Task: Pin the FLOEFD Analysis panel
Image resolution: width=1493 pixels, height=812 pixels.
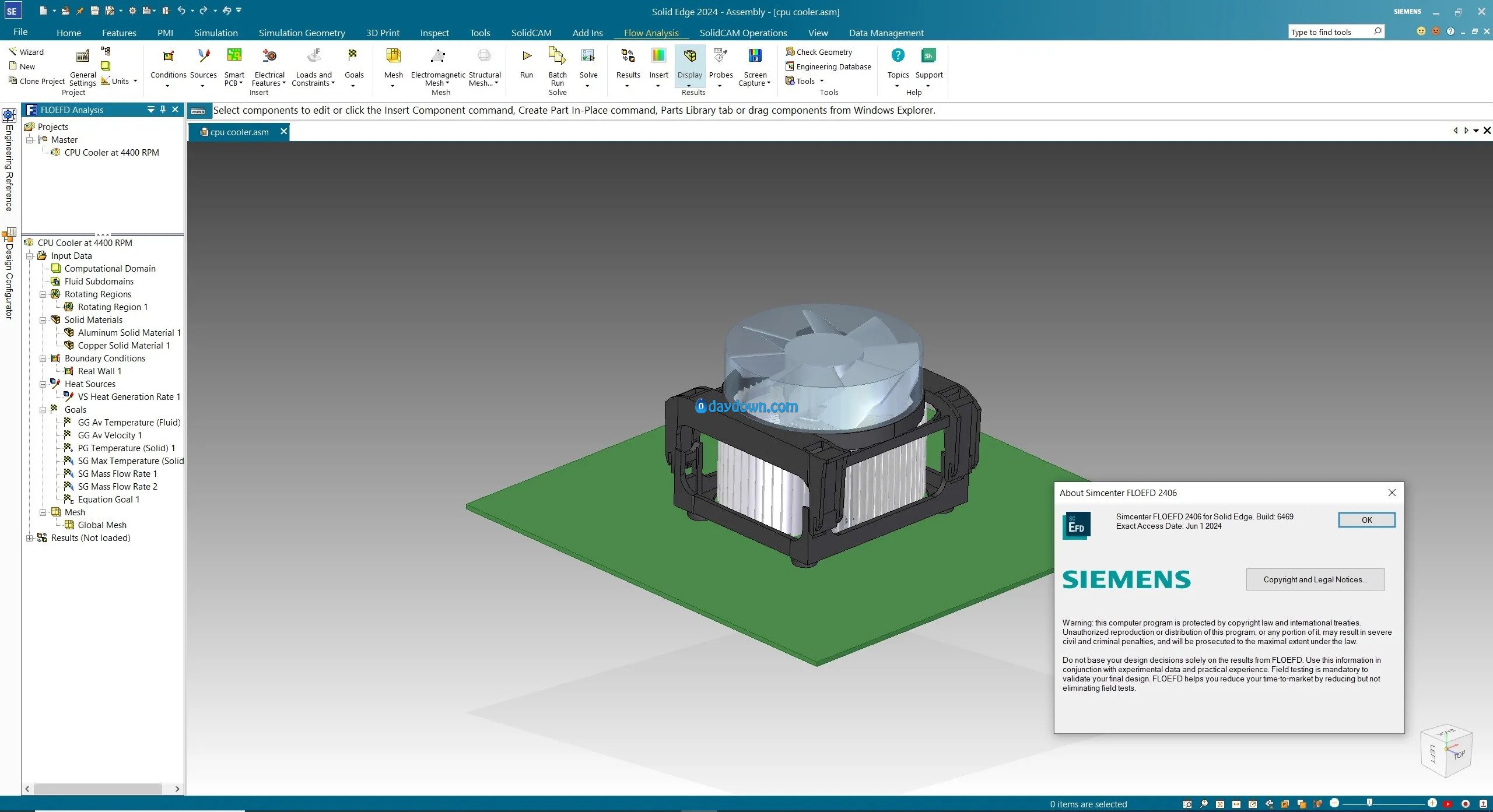Action: point(163,110)
